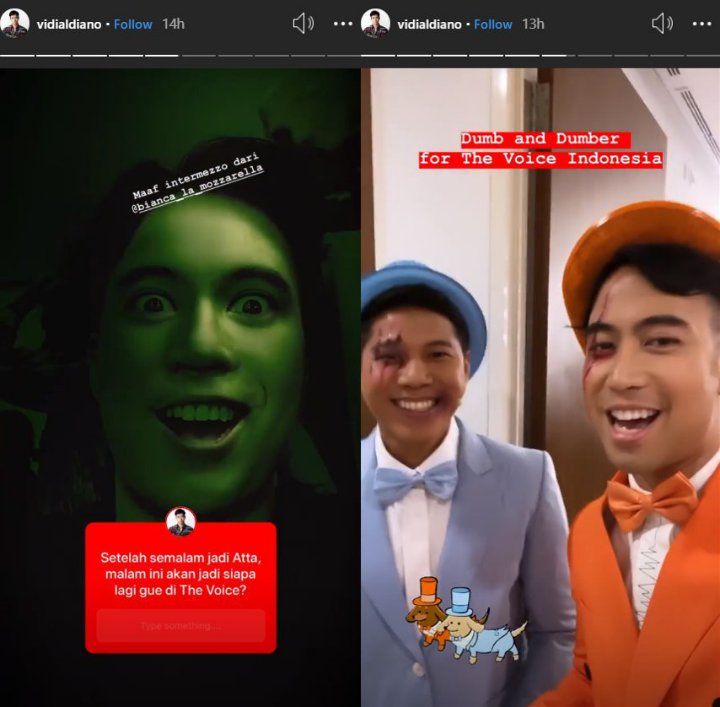Jump to first segment of 14h story progress bar
The width and height of the screenshot is (720, 707).
pos(17,56)
